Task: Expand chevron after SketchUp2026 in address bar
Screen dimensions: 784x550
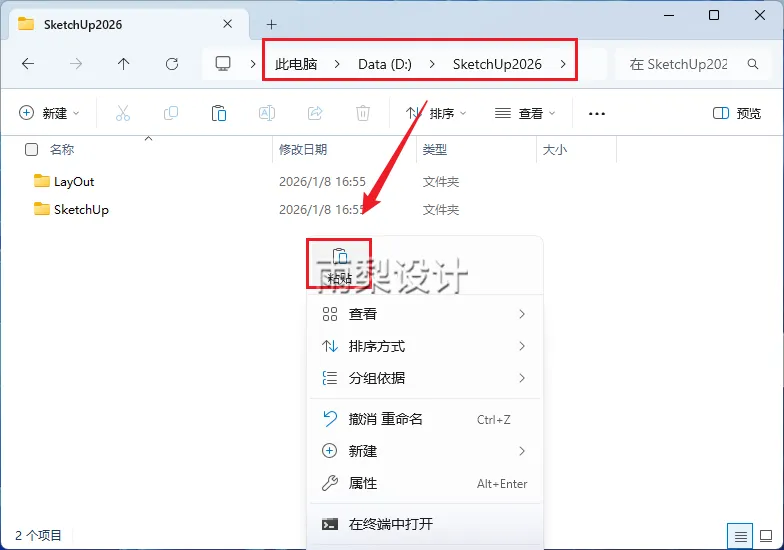Action: (x=563, y=64)
